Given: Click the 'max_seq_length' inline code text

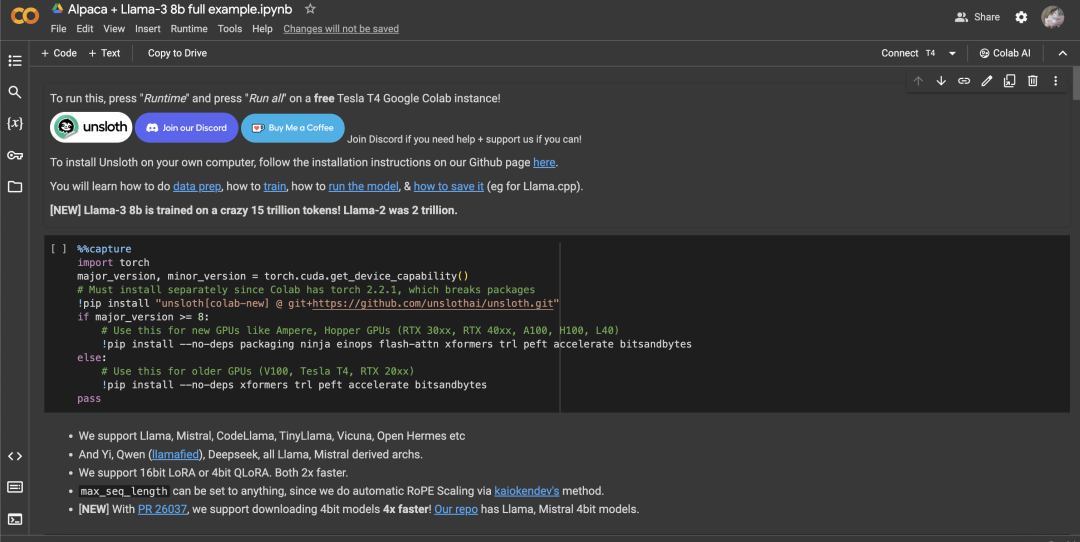Looking at the screenshot, I should 124,492.
